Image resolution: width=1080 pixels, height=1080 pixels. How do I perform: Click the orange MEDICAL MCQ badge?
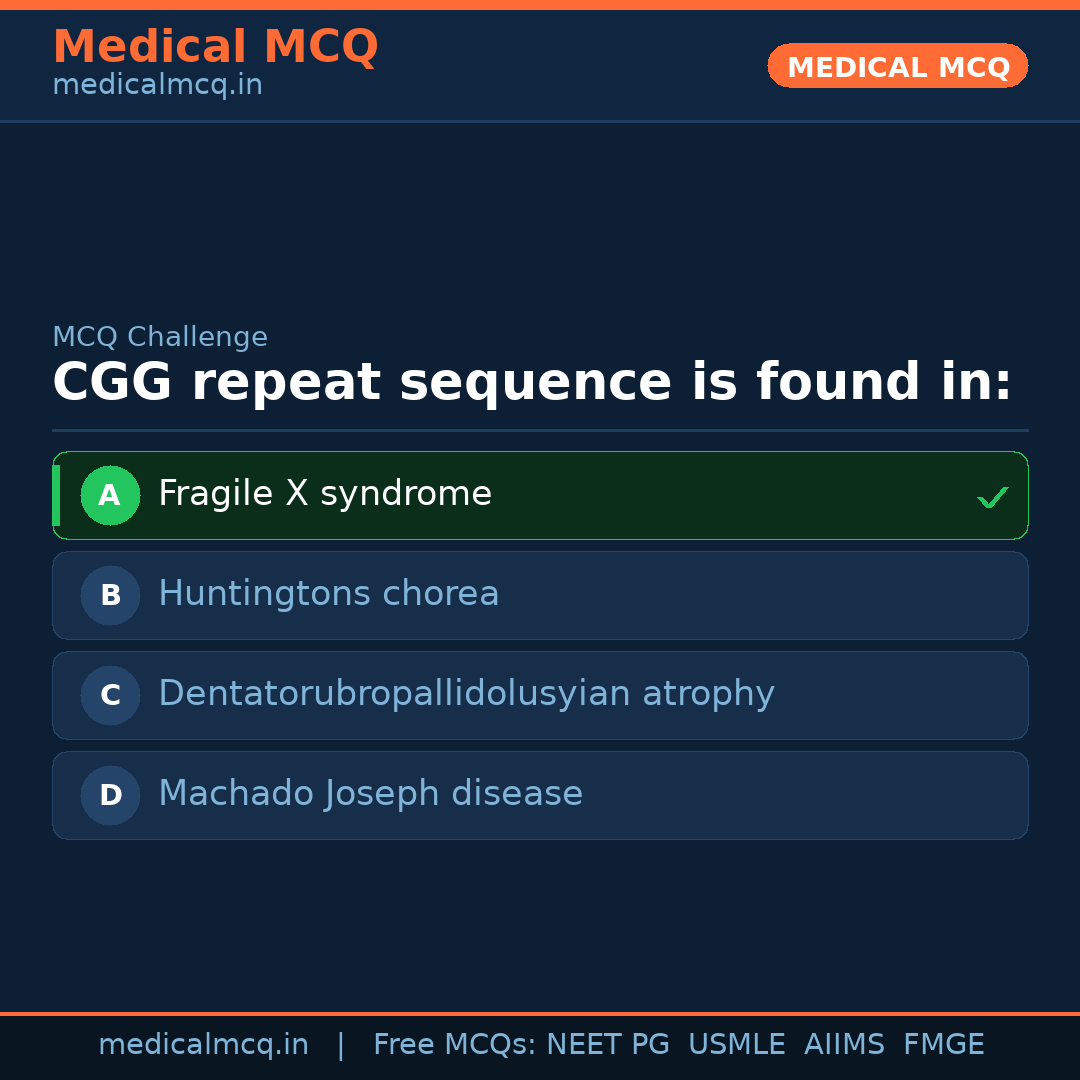pos(897,66)
